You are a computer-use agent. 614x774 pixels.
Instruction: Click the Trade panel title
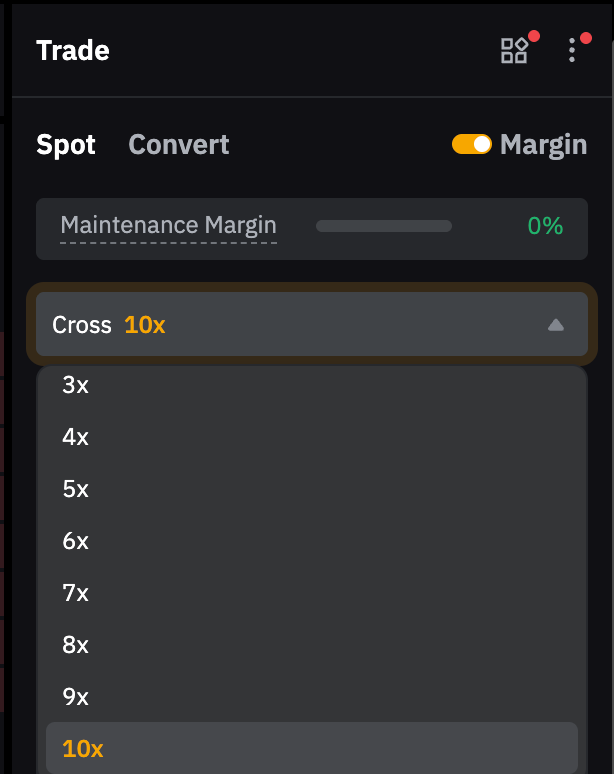[x=73, y=51]
